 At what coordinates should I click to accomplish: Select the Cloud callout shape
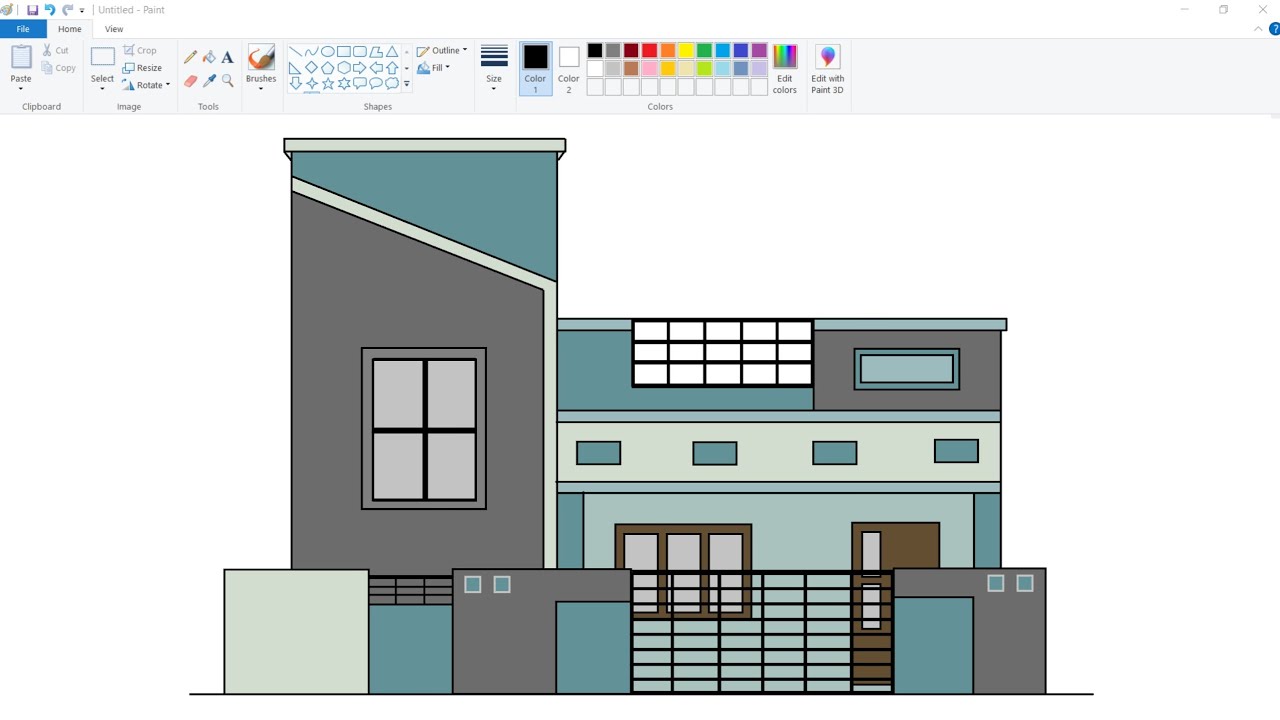click(392, 84)
